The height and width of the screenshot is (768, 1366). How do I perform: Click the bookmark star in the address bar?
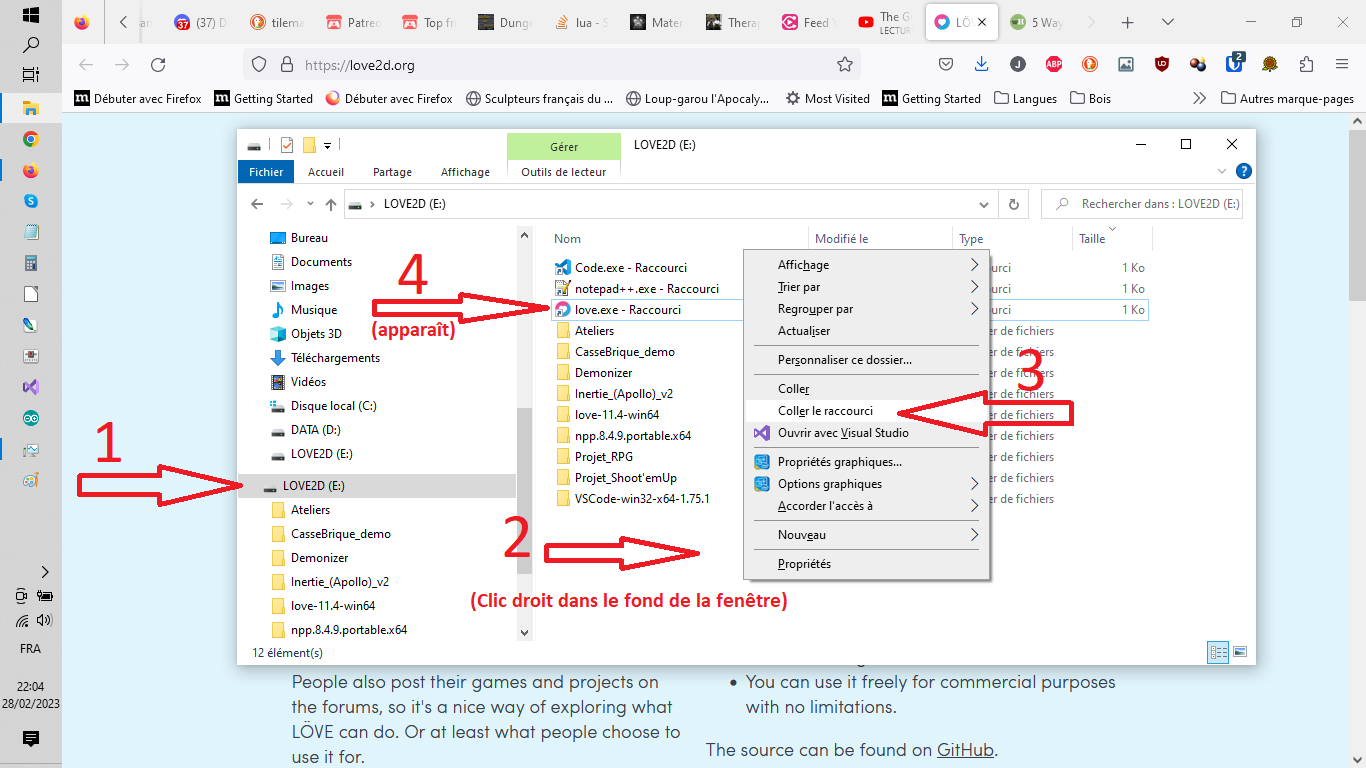tap(845, 65)
